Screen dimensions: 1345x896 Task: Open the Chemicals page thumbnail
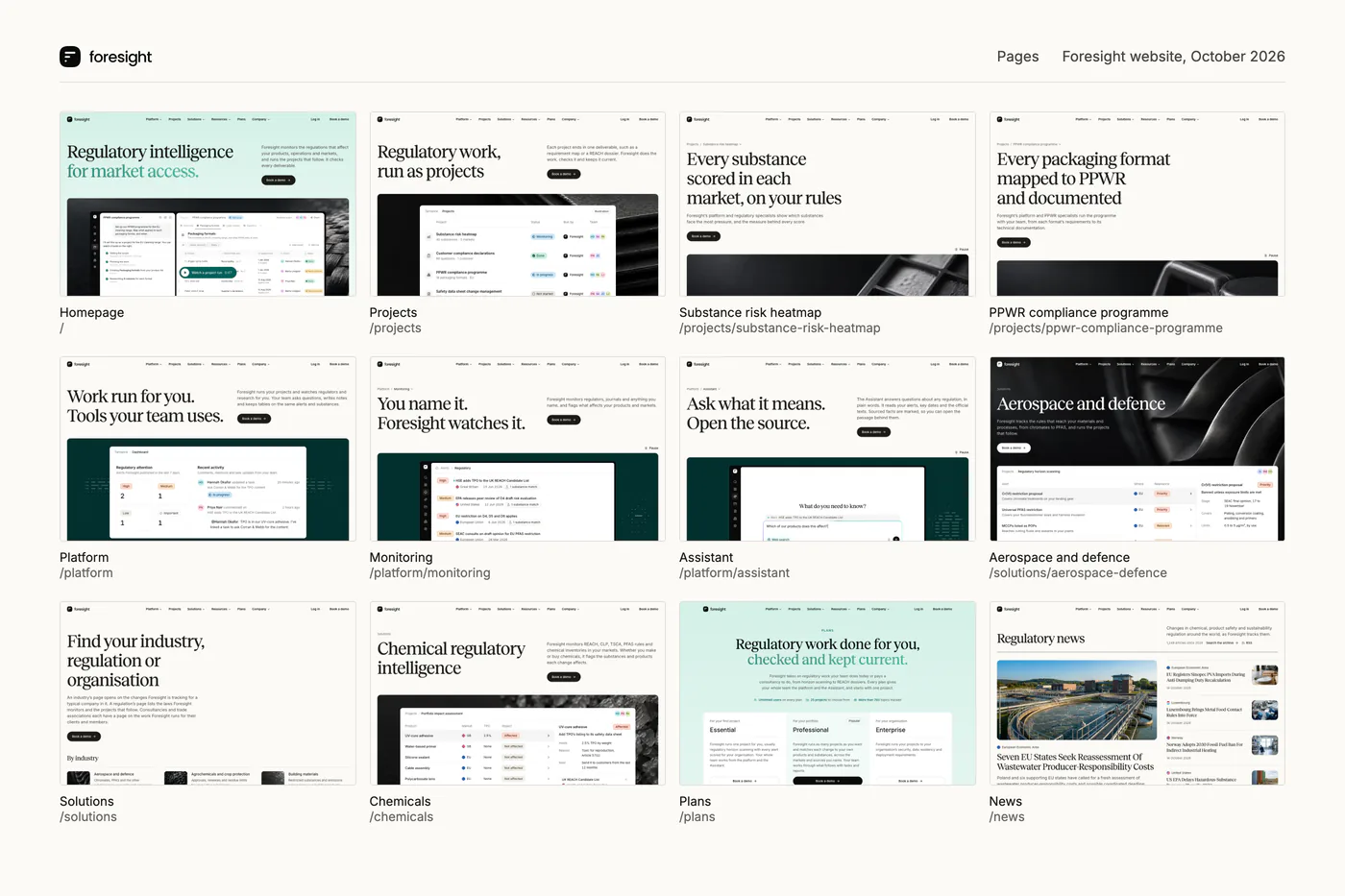click(518, 693)
